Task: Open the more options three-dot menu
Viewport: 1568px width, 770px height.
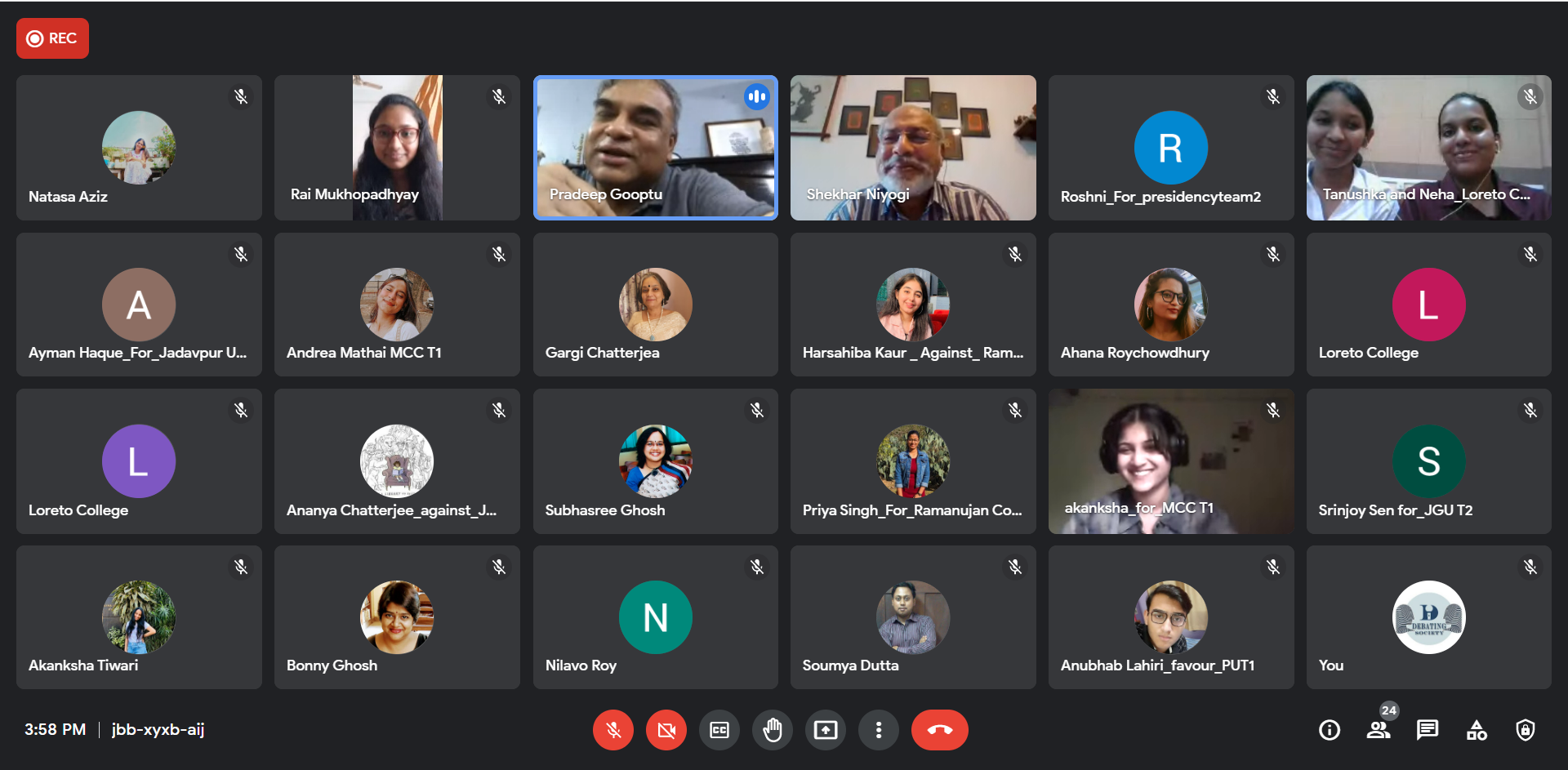Action: click(879, 730)
